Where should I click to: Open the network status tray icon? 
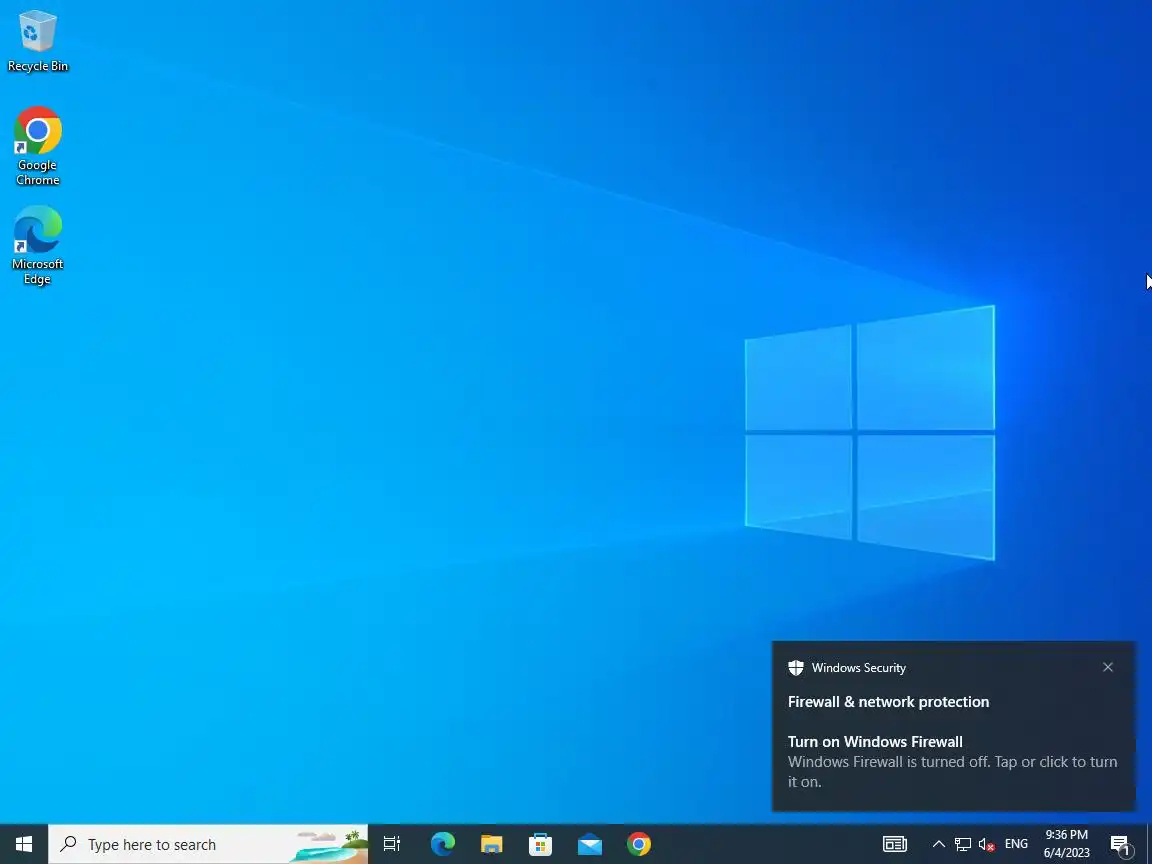[x=962, y=844]
